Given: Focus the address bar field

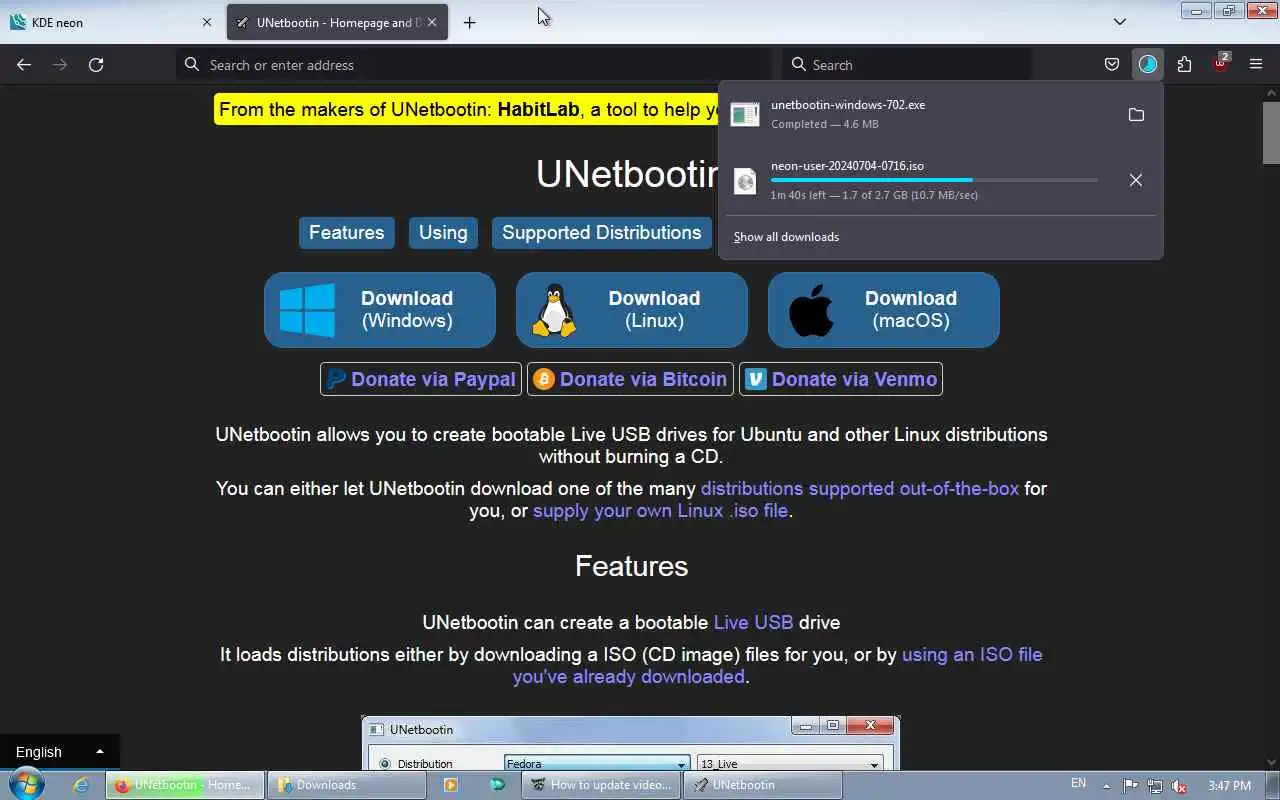Looking at the screenshot, I should click(474, 65).
